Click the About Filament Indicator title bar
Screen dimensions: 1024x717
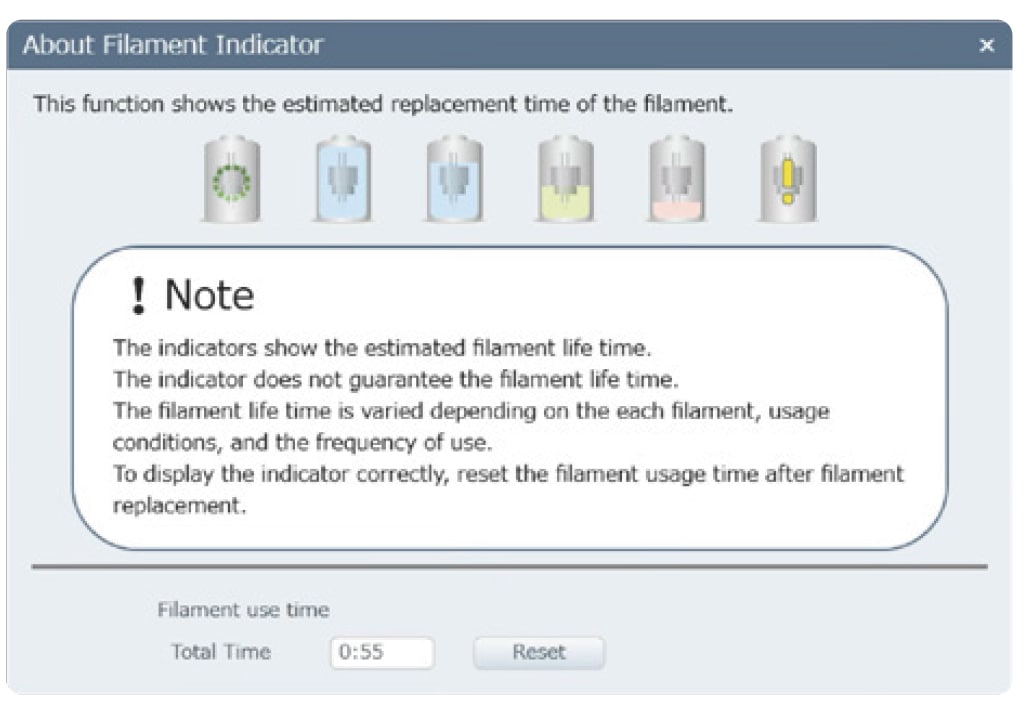(x=509, y=45)
